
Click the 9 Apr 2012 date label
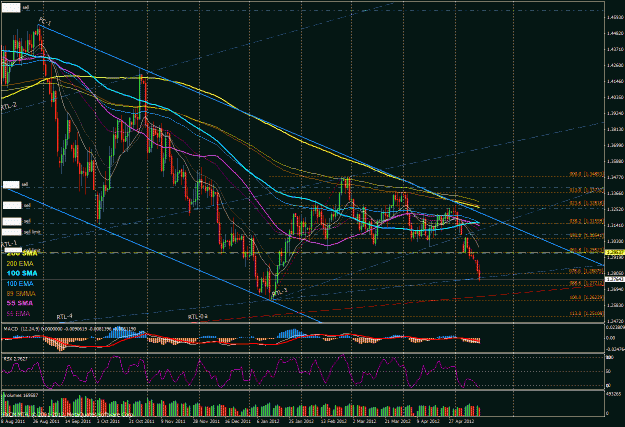[x=428, y=421]
